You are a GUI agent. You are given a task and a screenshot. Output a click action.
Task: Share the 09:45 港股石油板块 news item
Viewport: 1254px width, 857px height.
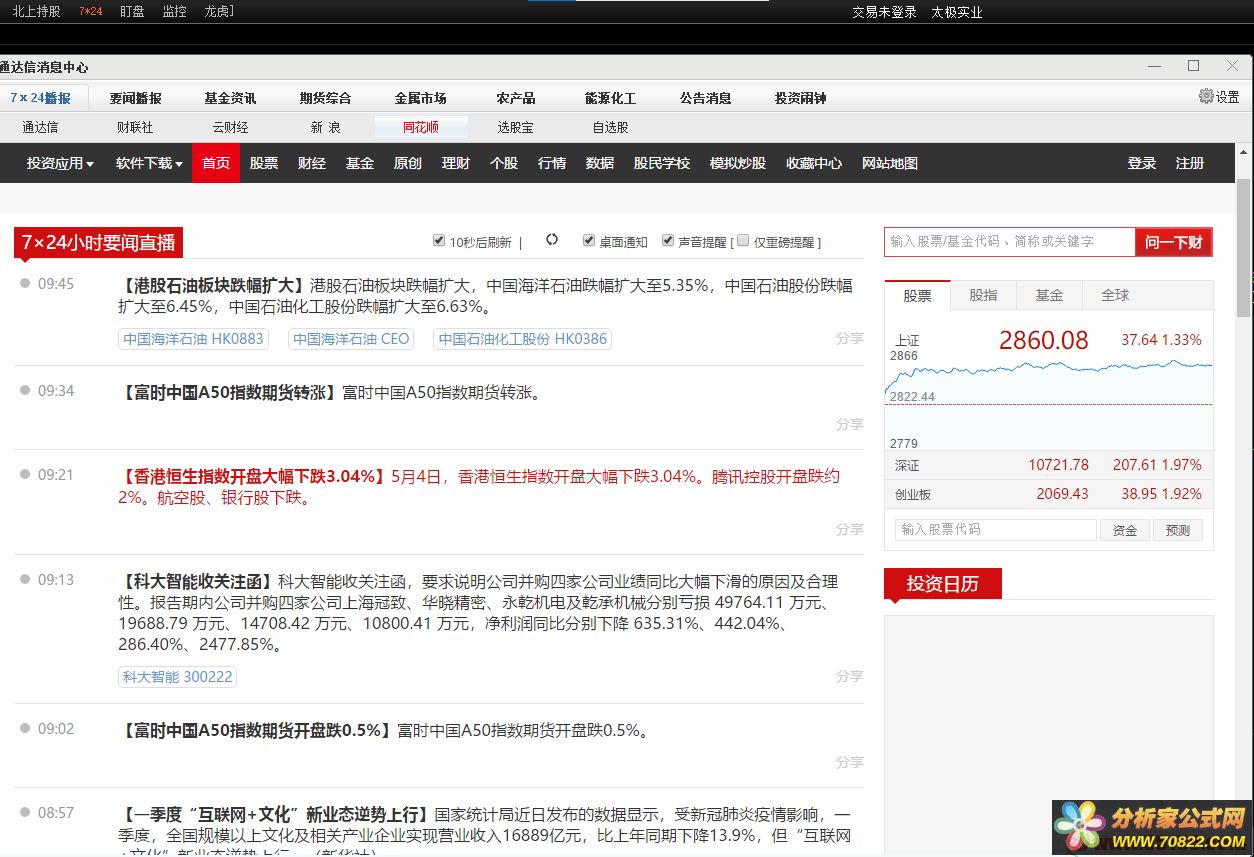[849, 339]
